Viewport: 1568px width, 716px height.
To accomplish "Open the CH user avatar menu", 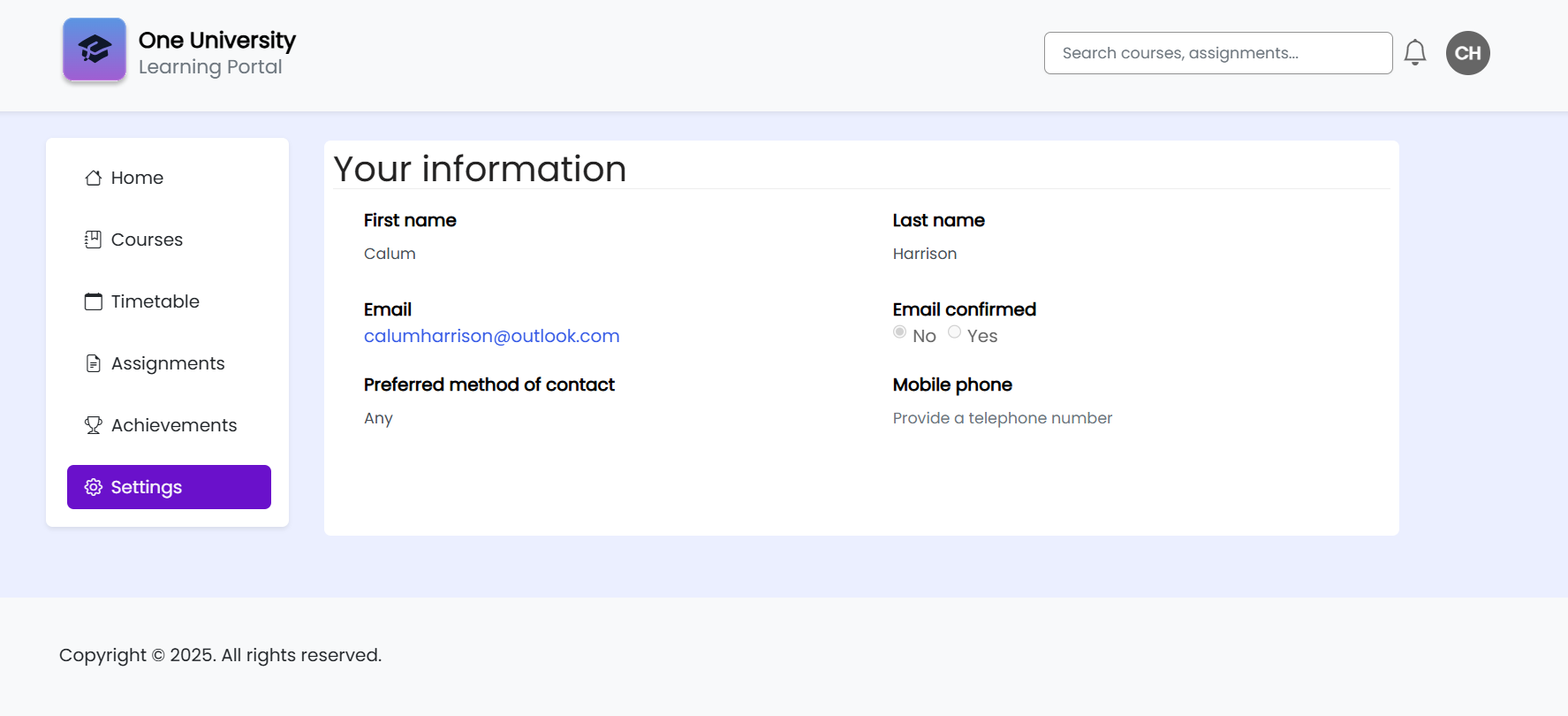I will 1467,53.
